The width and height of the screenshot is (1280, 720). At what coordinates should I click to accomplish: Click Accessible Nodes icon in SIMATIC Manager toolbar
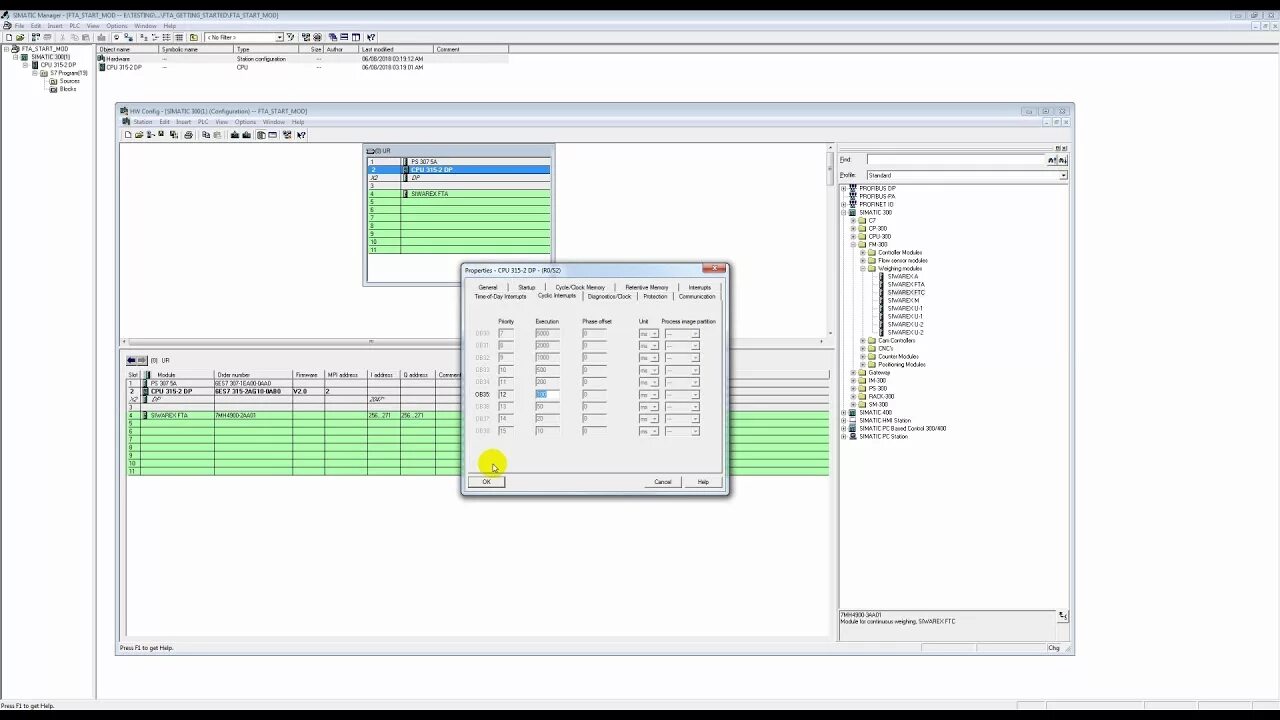36,37
